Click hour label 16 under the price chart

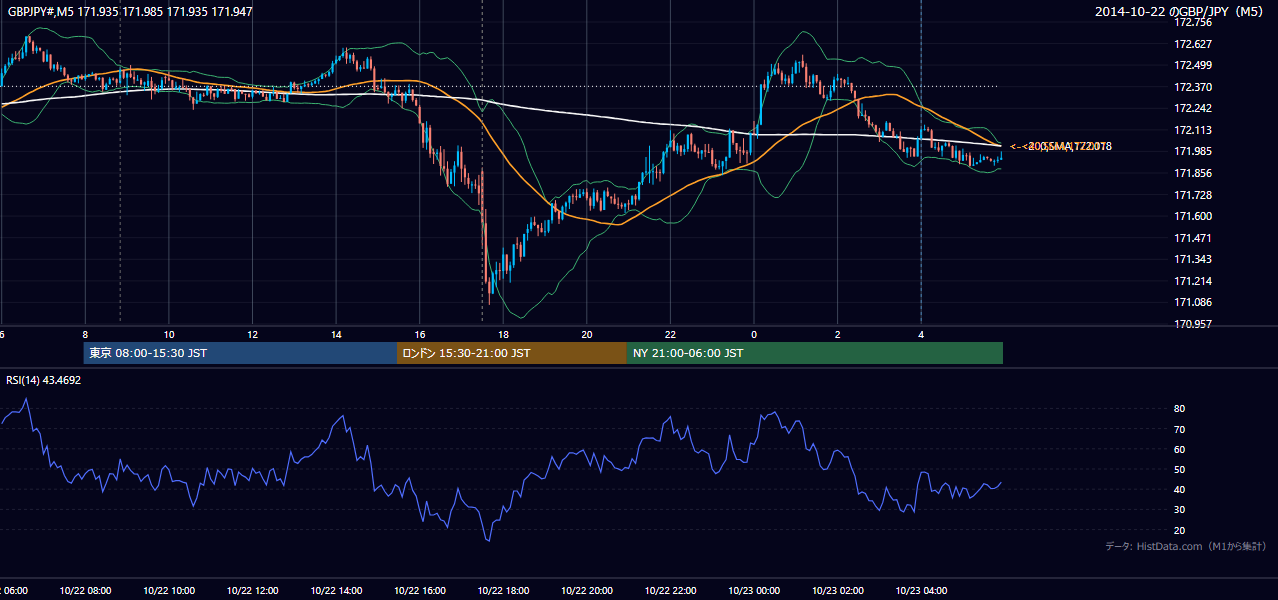420,335
